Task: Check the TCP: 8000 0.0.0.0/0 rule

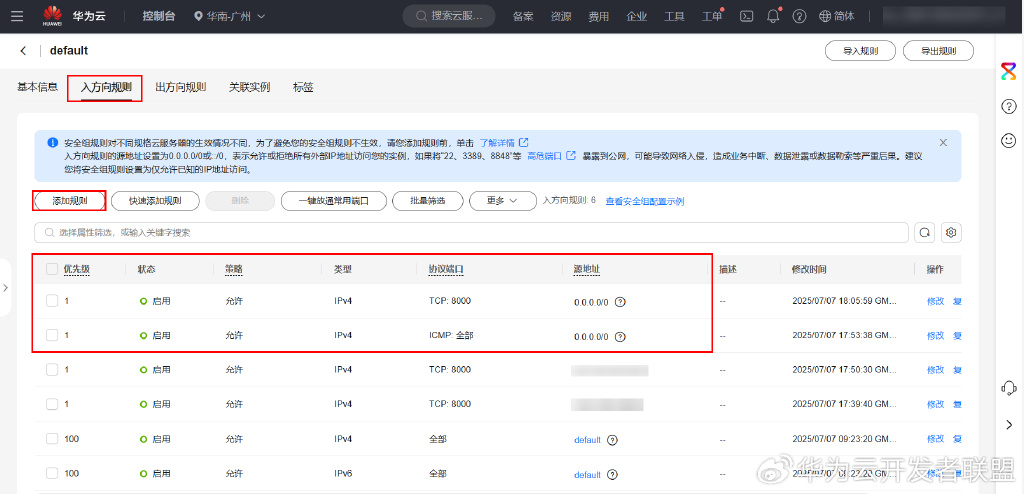Action: 52,301
